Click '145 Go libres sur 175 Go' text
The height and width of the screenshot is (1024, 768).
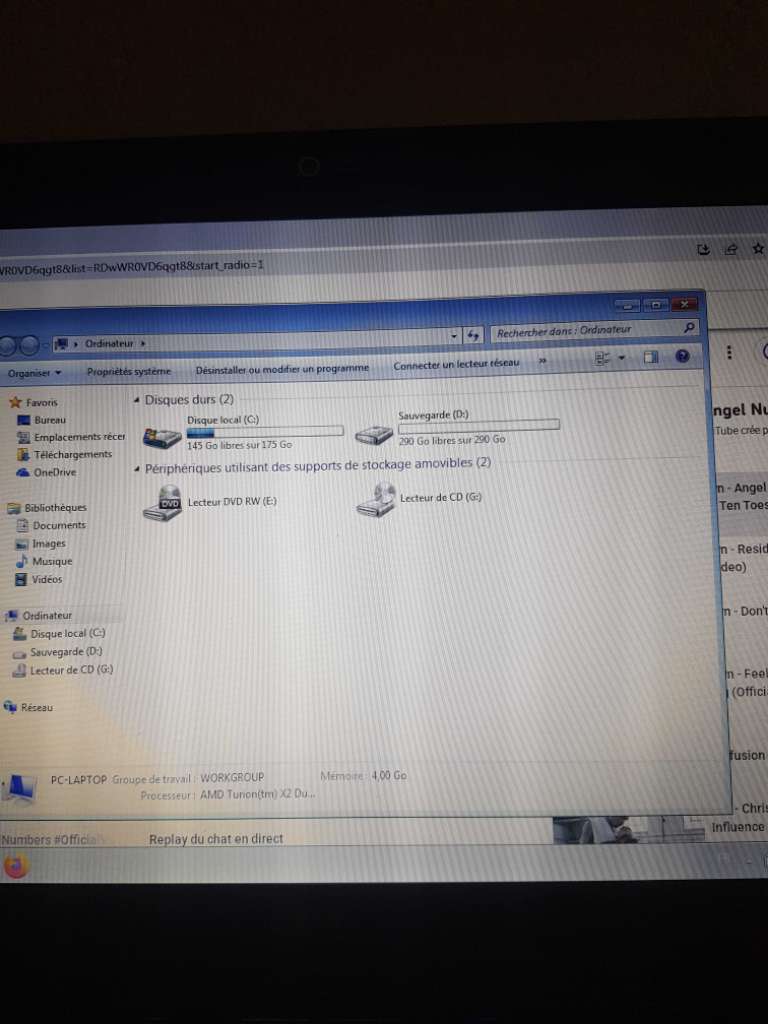(x=239, y=445)
